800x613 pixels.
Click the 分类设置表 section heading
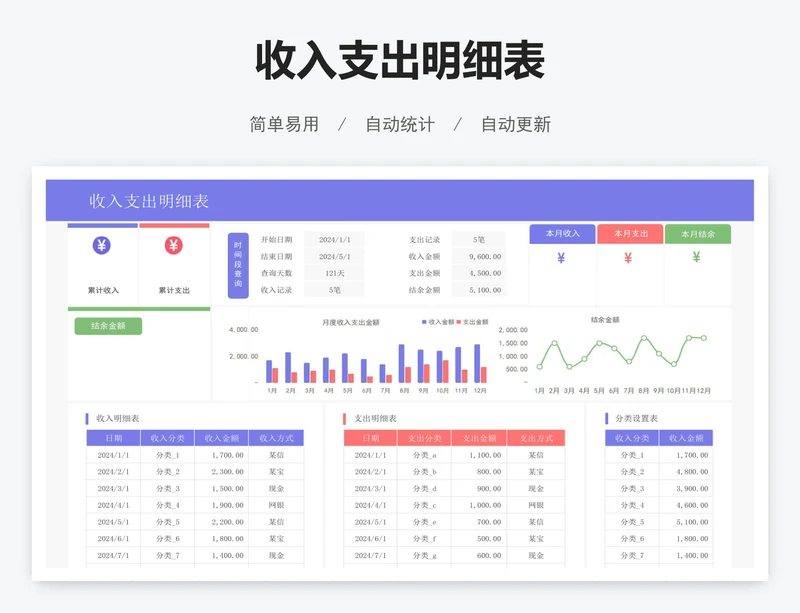click(636, 419)
